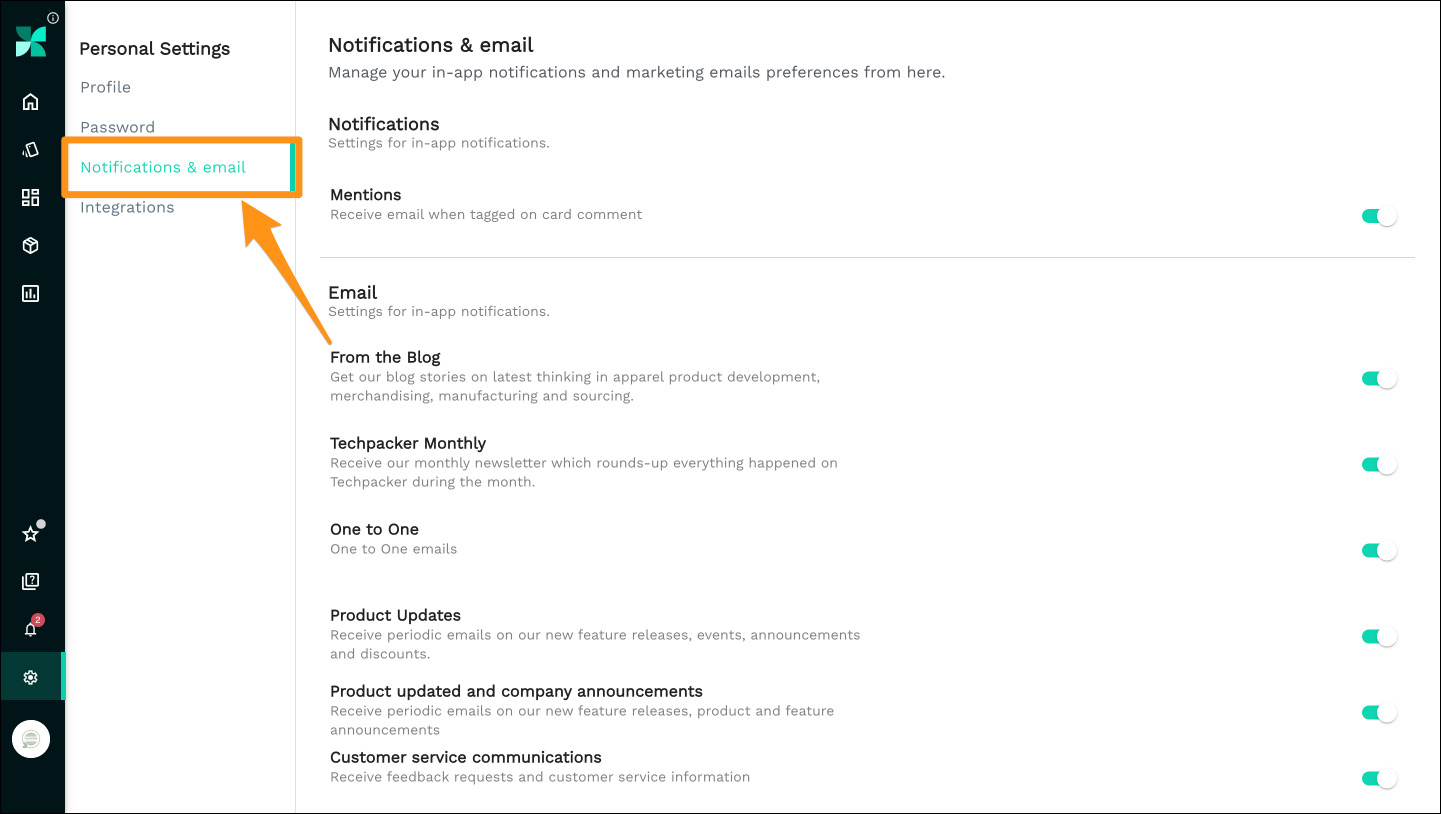Disable the Mentions email toggle
1441x814 pixels.
coord(1379,216)
